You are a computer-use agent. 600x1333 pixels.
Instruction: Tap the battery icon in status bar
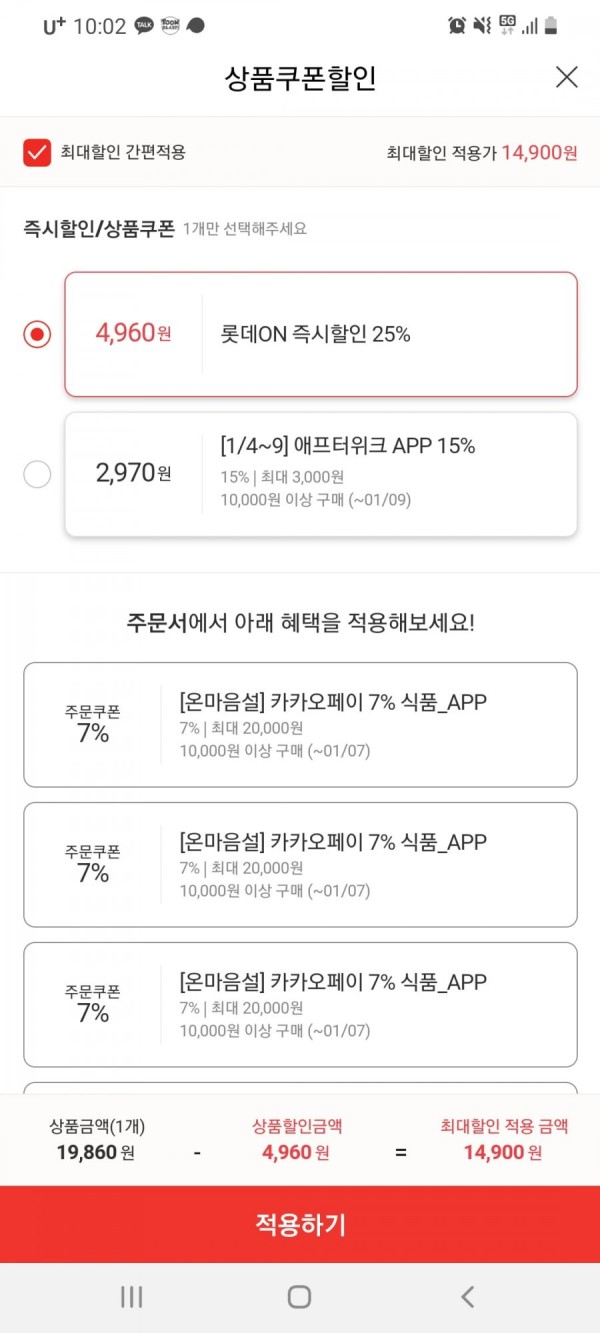pos(551,26)
